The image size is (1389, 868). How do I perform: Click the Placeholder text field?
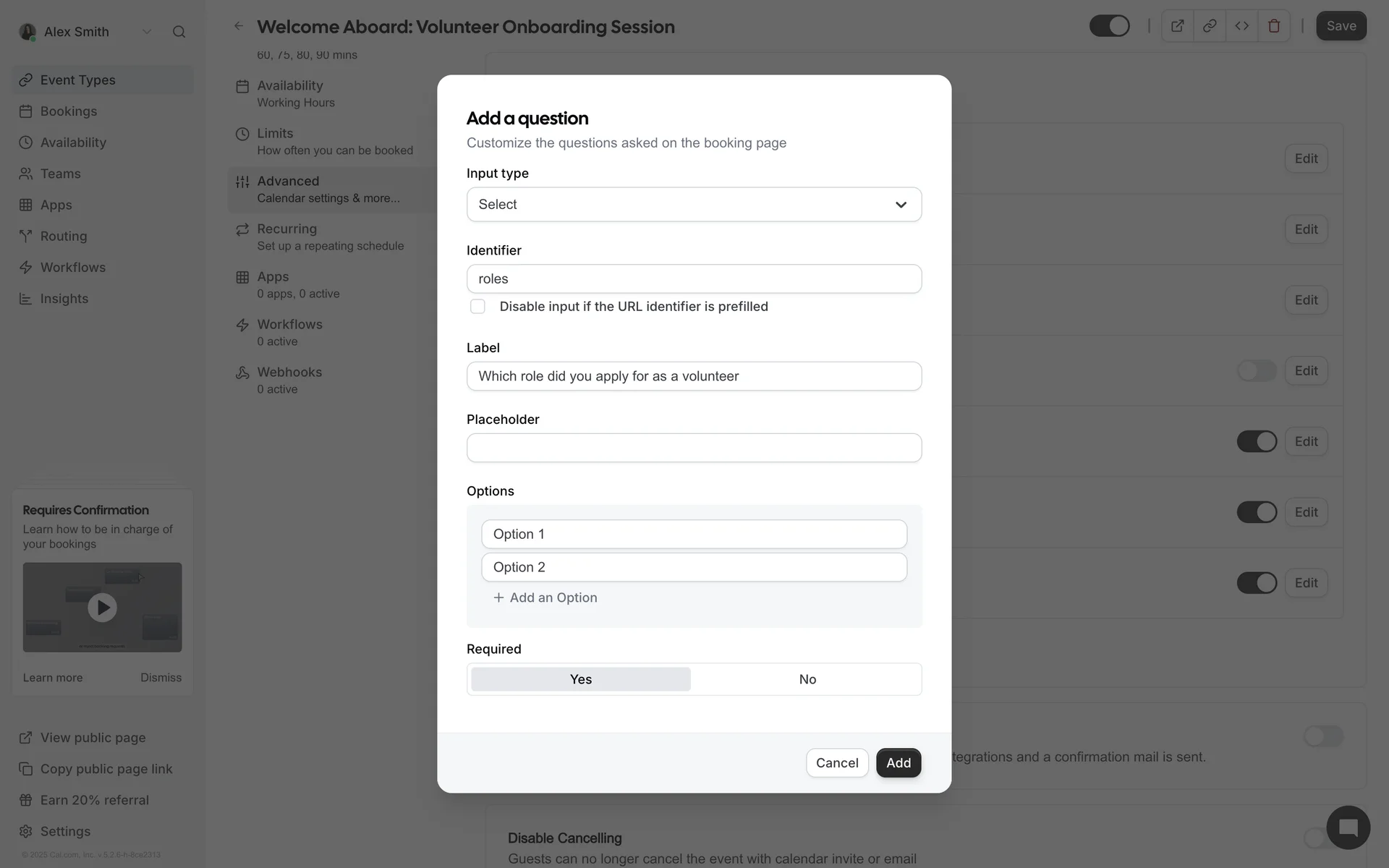coord(693,448)
